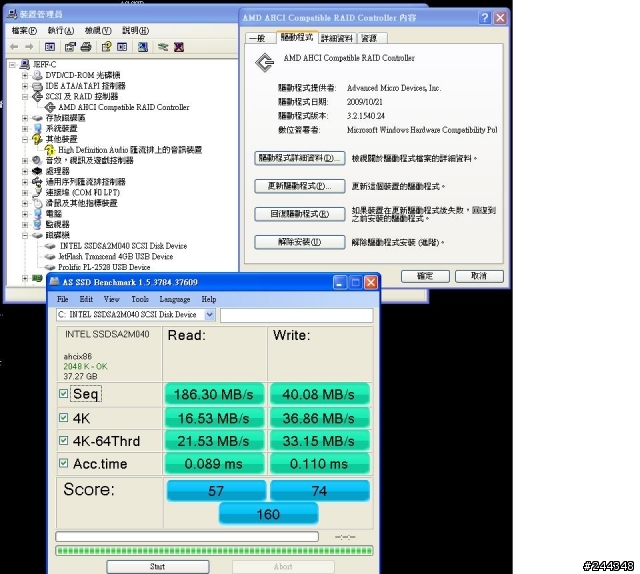
Task: Select the yellow question icon for 其他裝置
Action: click(37, 139)
